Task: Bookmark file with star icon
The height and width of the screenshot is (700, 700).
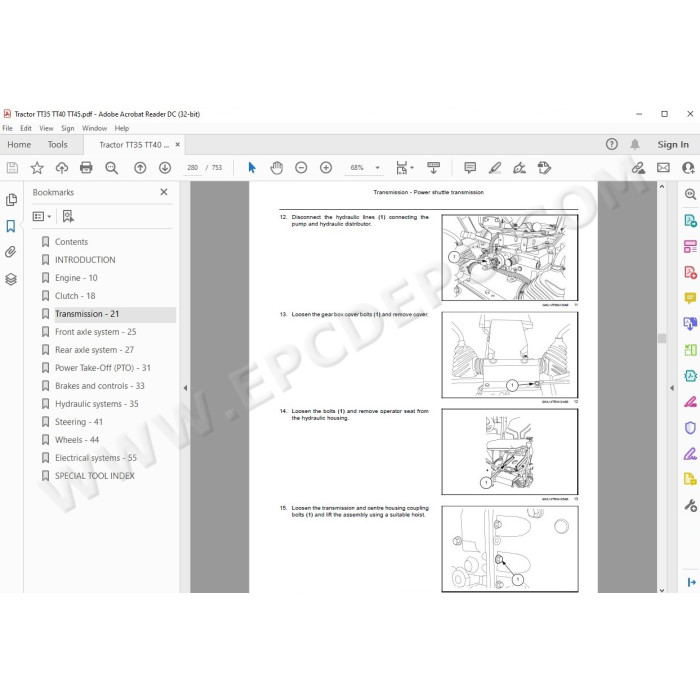Action: tap(37, 168)
